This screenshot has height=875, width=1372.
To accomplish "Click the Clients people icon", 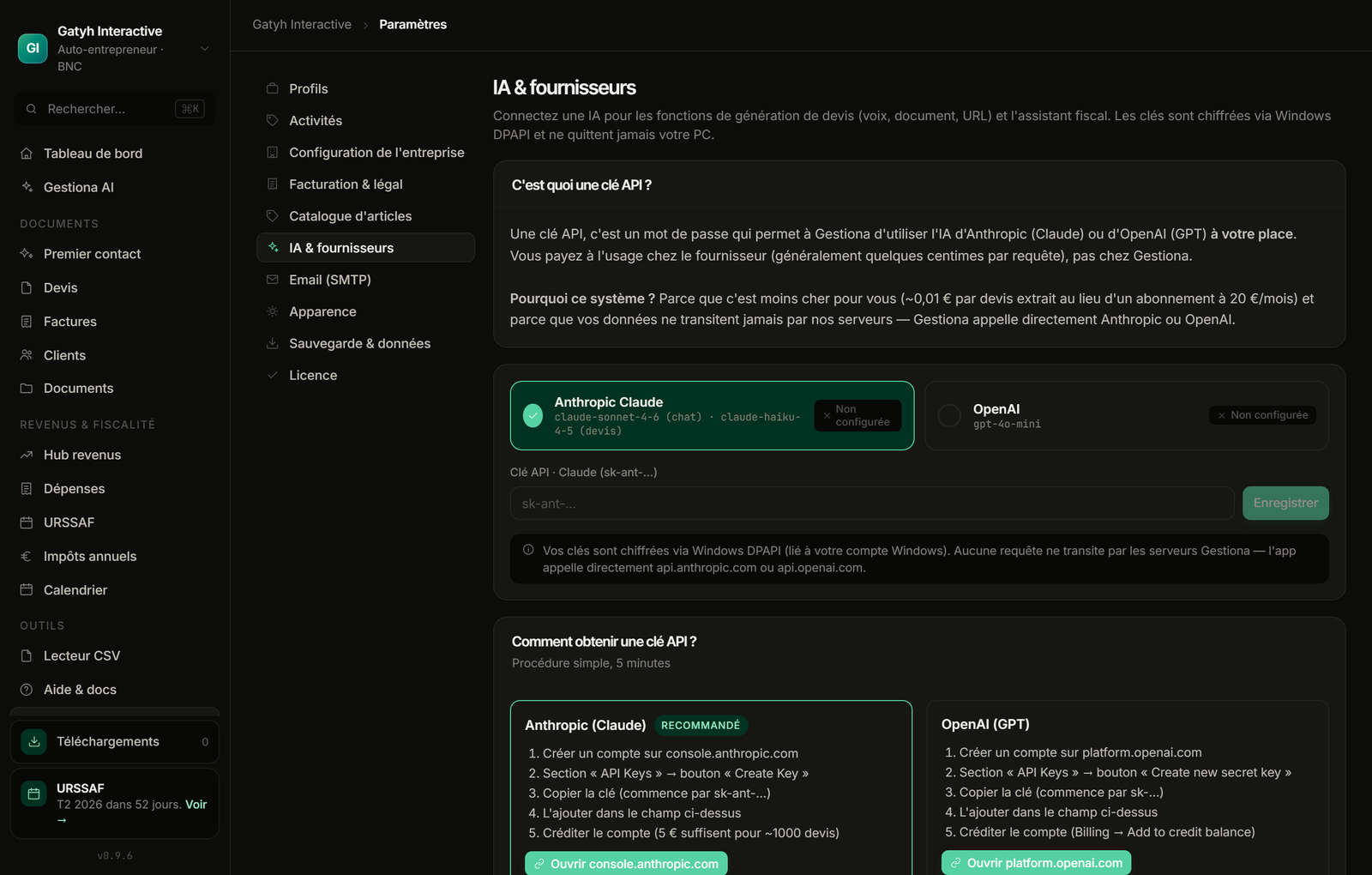I will coord(27,355).
